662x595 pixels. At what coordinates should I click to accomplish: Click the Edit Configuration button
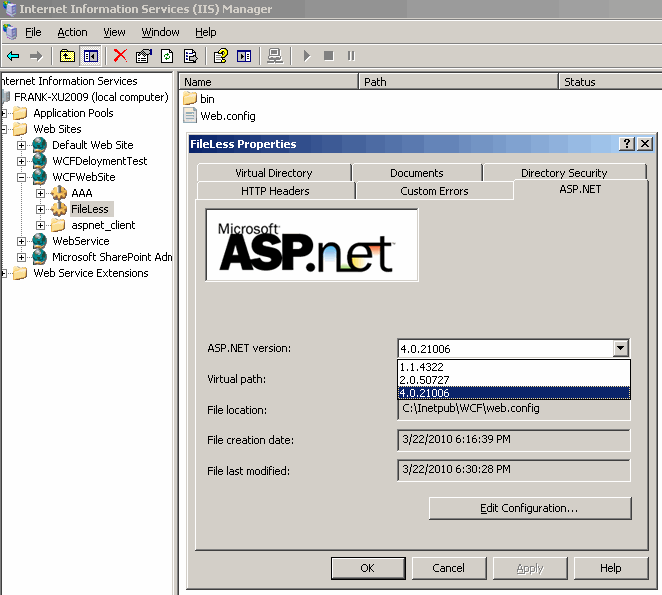[530, 508]
